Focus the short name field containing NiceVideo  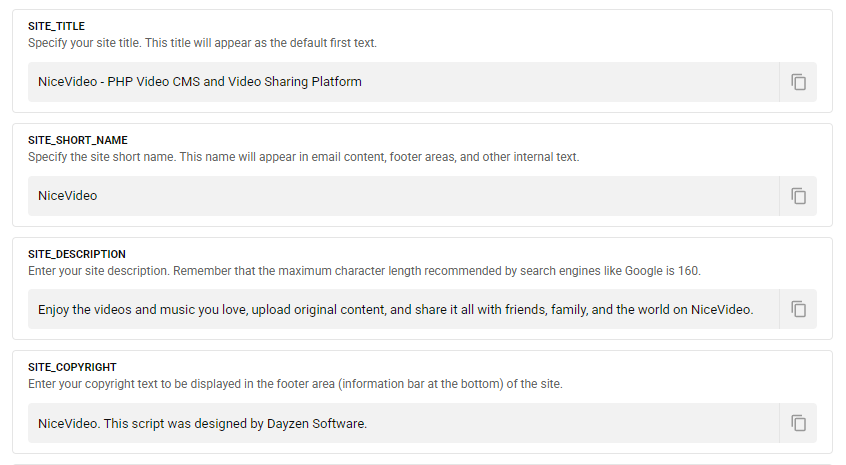click(400, 196)
